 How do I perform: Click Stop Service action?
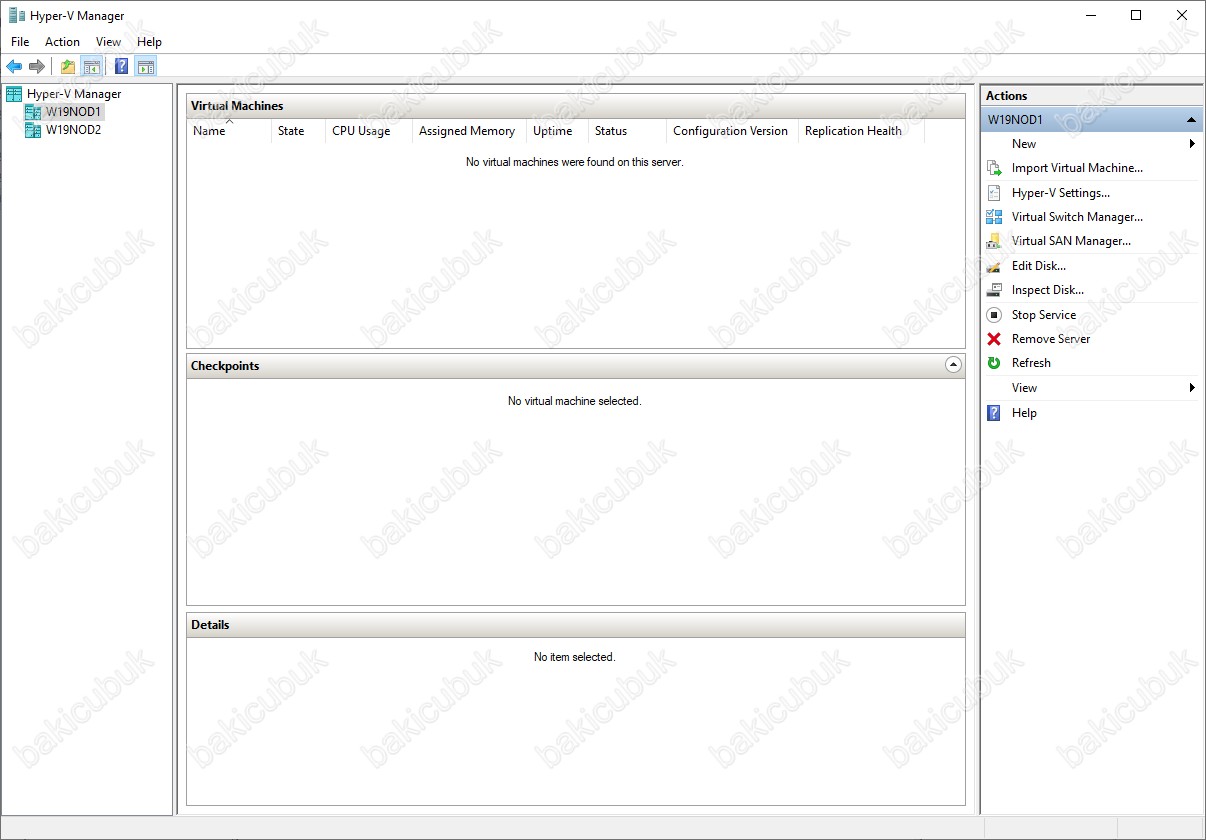[1044, 315]
